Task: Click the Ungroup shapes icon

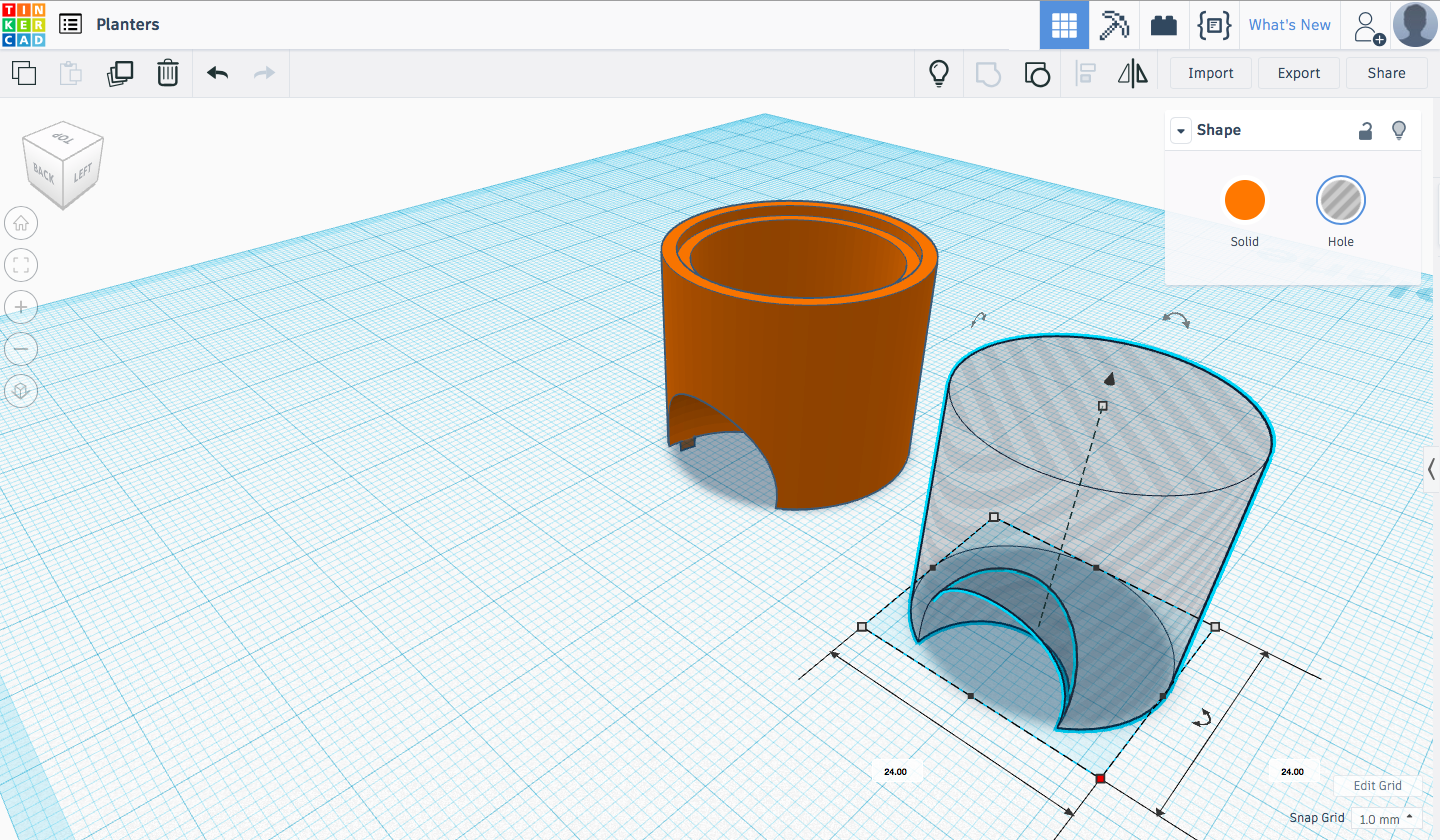Action: coord(1037,74)
